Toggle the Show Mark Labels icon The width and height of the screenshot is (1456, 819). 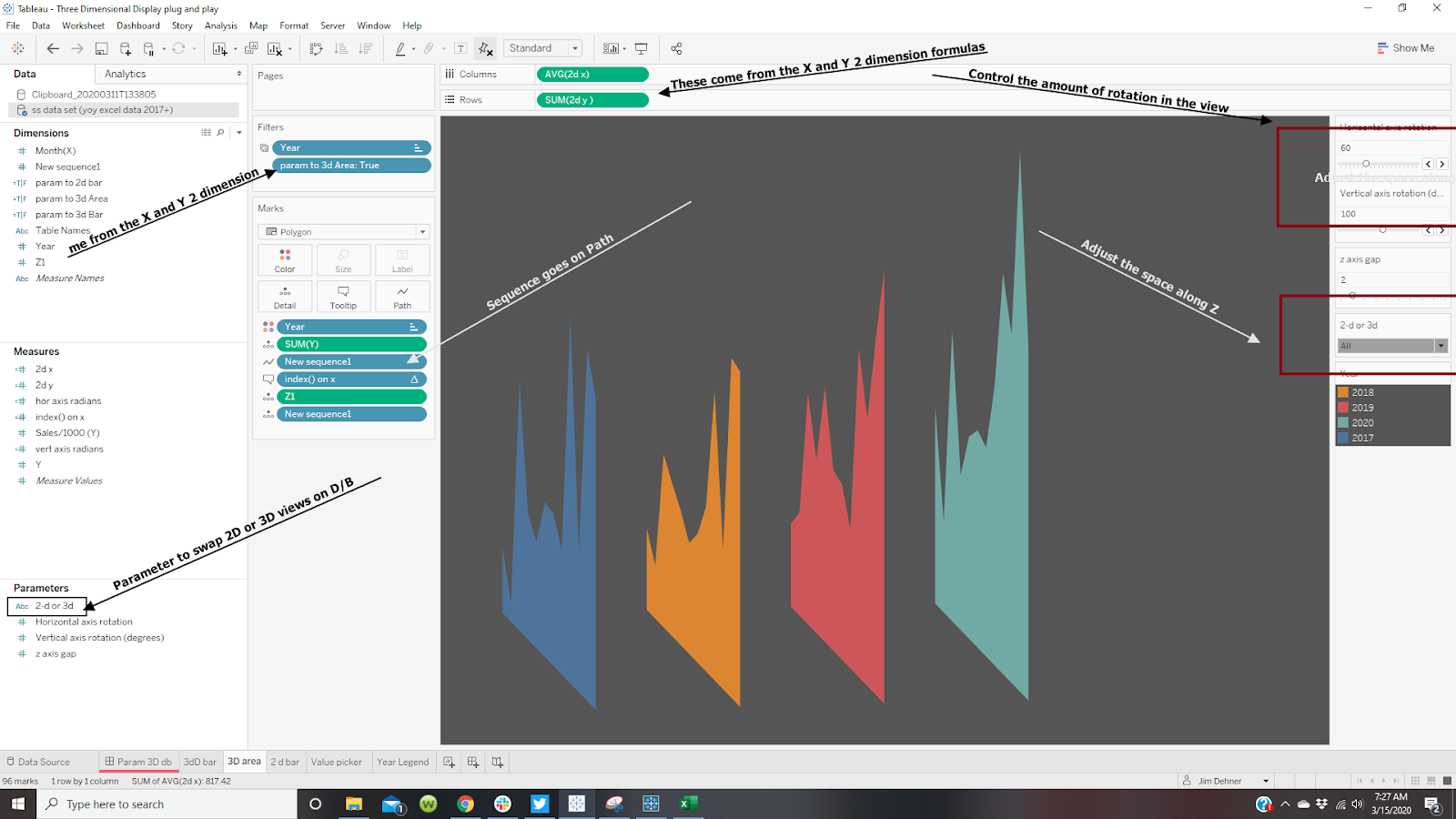(x=460, y=48)
